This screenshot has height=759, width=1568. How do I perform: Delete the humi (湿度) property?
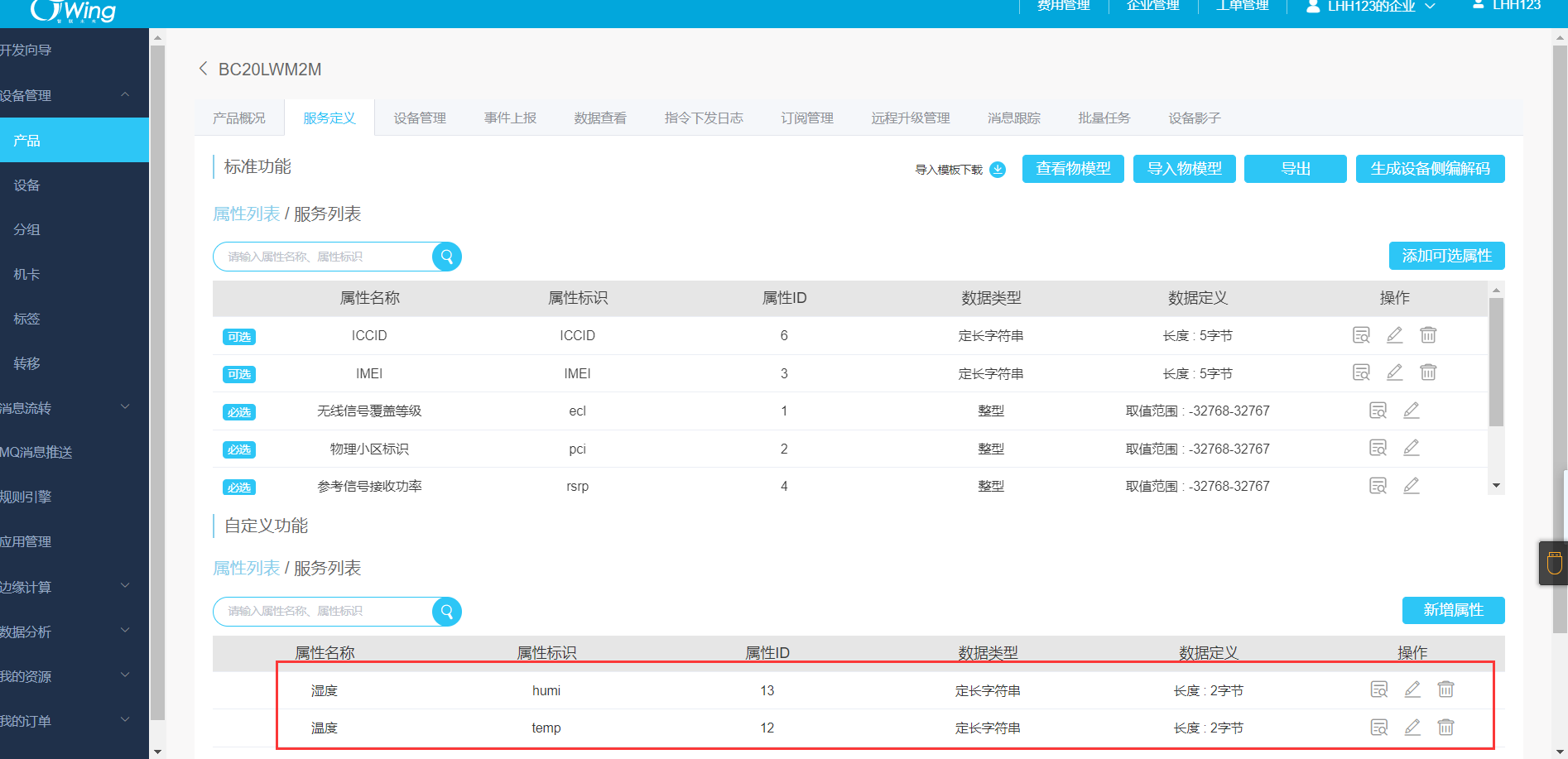[1445, 689]
